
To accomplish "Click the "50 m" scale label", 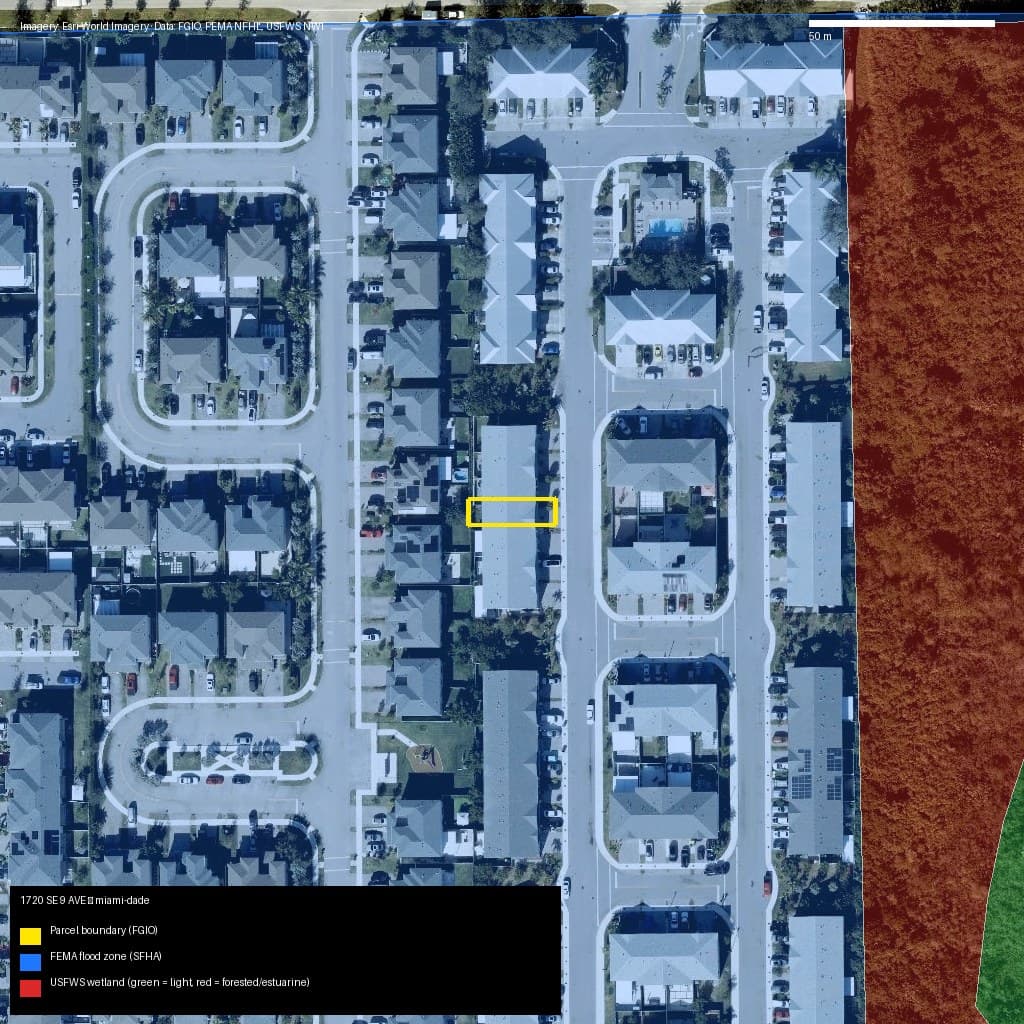I will pos(820,36).
